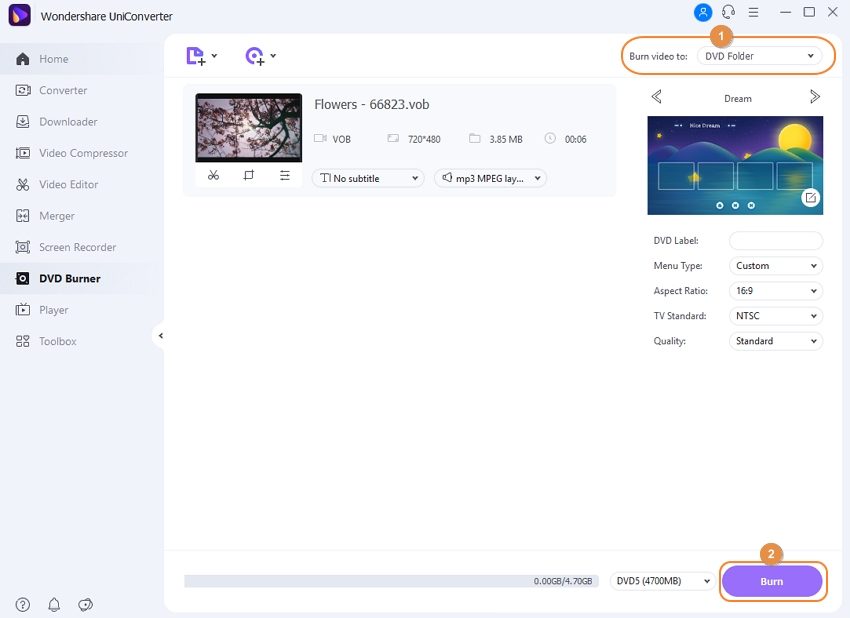Click the Downloader sidebar icon

pyautogui.click(x=23, y=121)
